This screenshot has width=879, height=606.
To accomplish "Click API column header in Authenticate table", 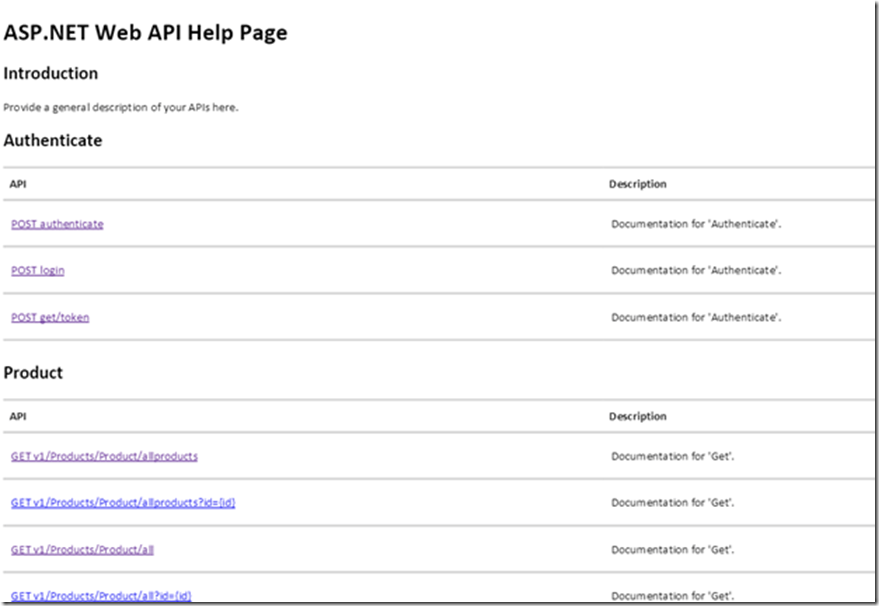I will coord(18,184).
